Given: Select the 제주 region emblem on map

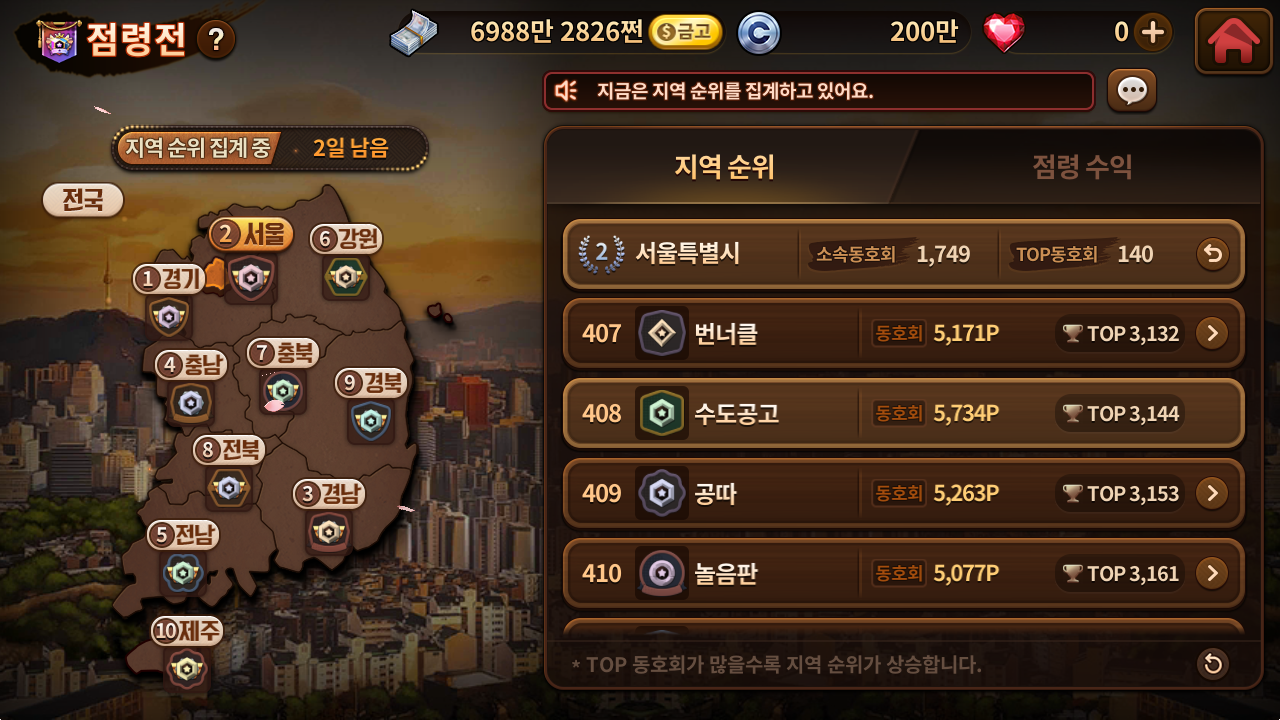Looking at the screenshot, I should click(186, 670).
